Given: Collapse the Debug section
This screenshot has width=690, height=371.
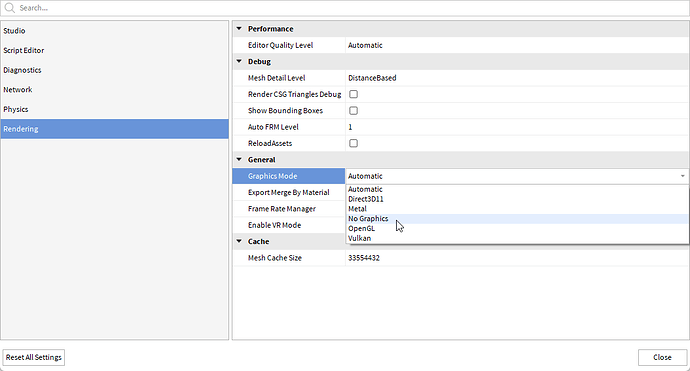Looking at the screenshot, I should 239,61.
